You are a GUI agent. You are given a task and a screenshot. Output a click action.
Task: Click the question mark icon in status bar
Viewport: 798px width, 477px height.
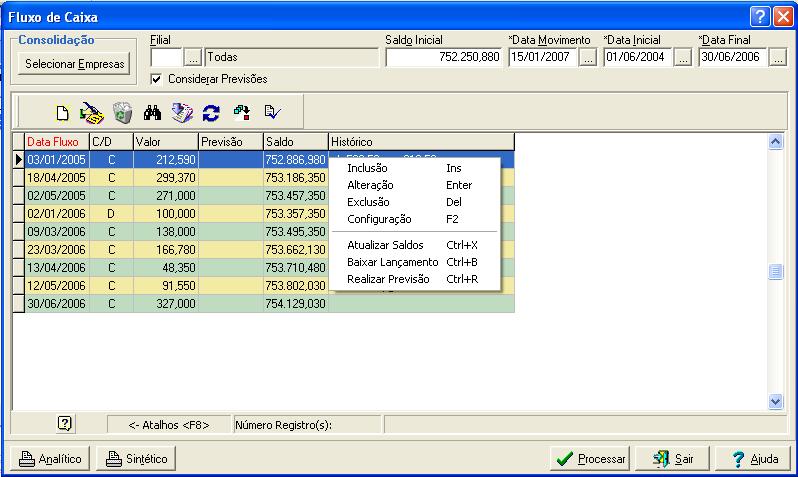pyautogui.click(x=65, y=423)
